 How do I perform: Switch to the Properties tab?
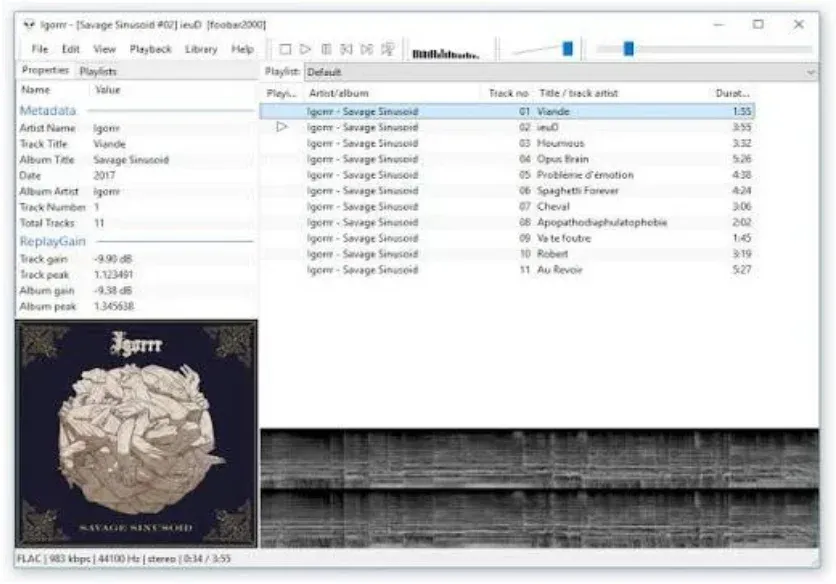coord(45,70)
